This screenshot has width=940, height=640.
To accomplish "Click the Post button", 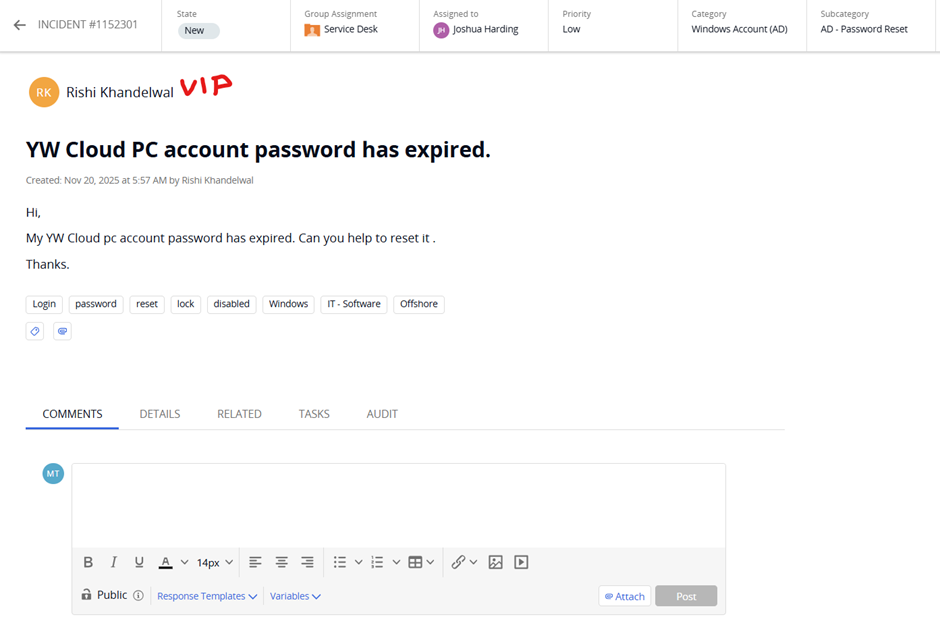I will pyautogui.click(x=686, y=596).
